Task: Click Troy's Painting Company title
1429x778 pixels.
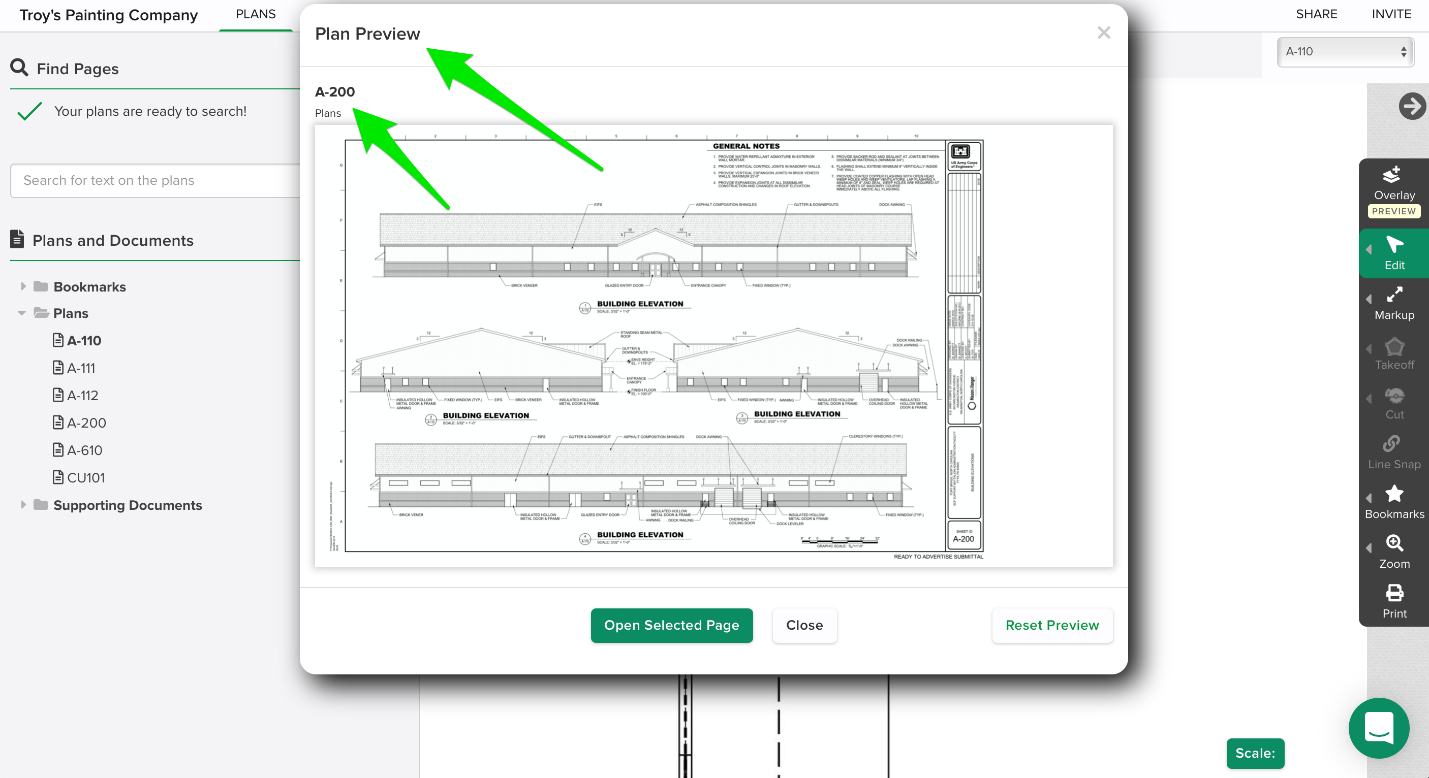Action: [109, 15]
